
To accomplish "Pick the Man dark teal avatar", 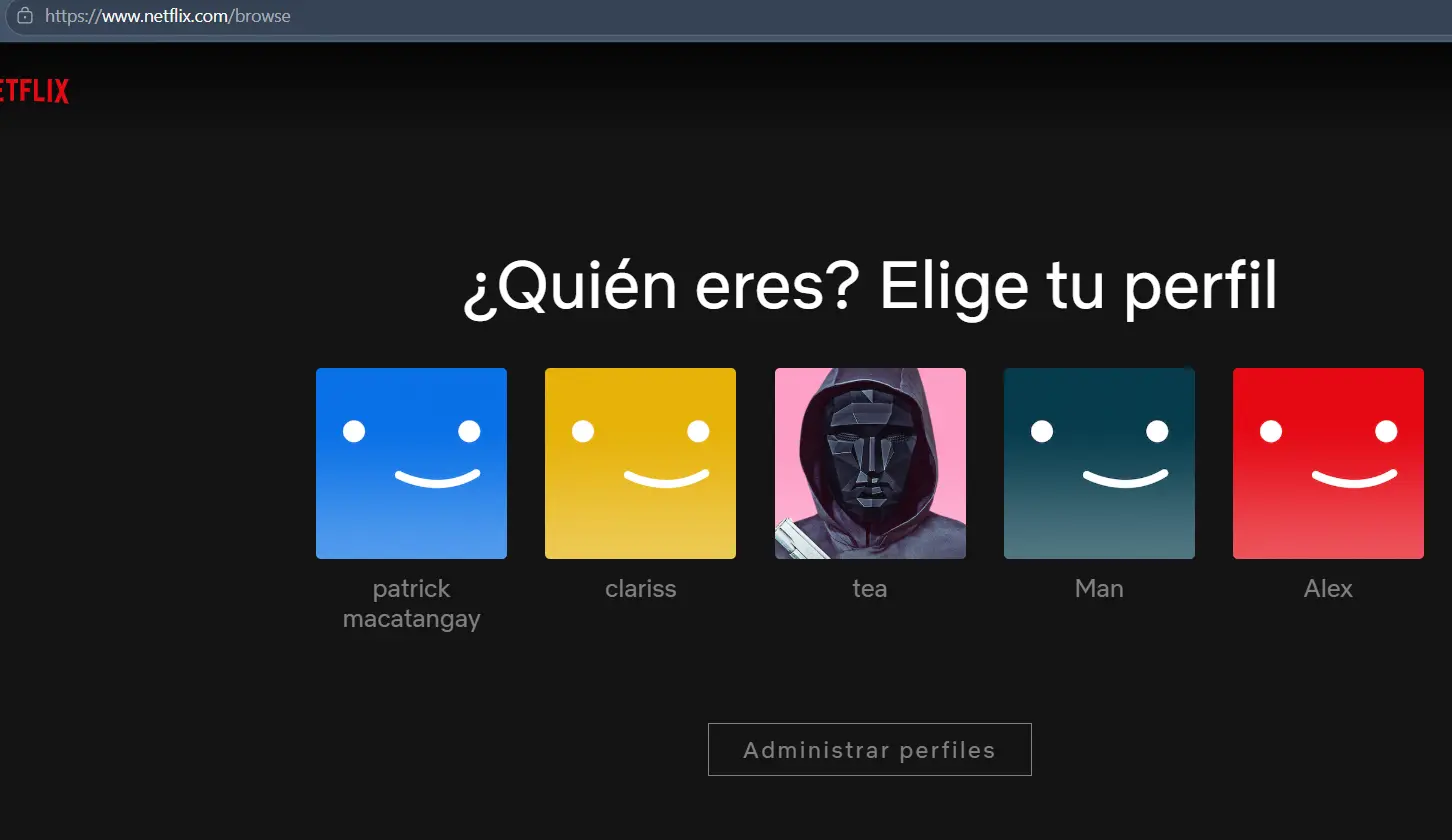I will click(x=1099, y=463).
